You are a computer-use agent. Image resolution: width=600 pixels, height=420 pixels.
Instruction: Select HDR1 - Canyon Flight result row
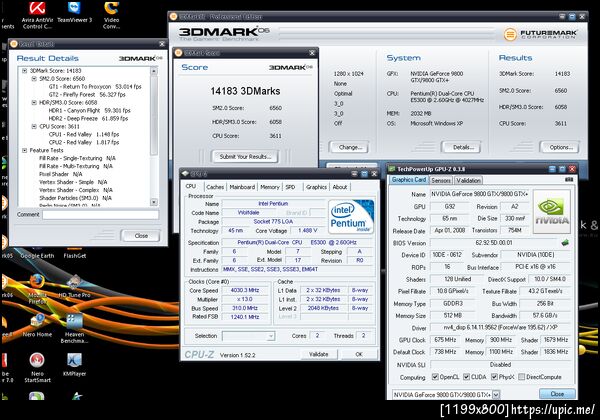click(x=89, y=111)
